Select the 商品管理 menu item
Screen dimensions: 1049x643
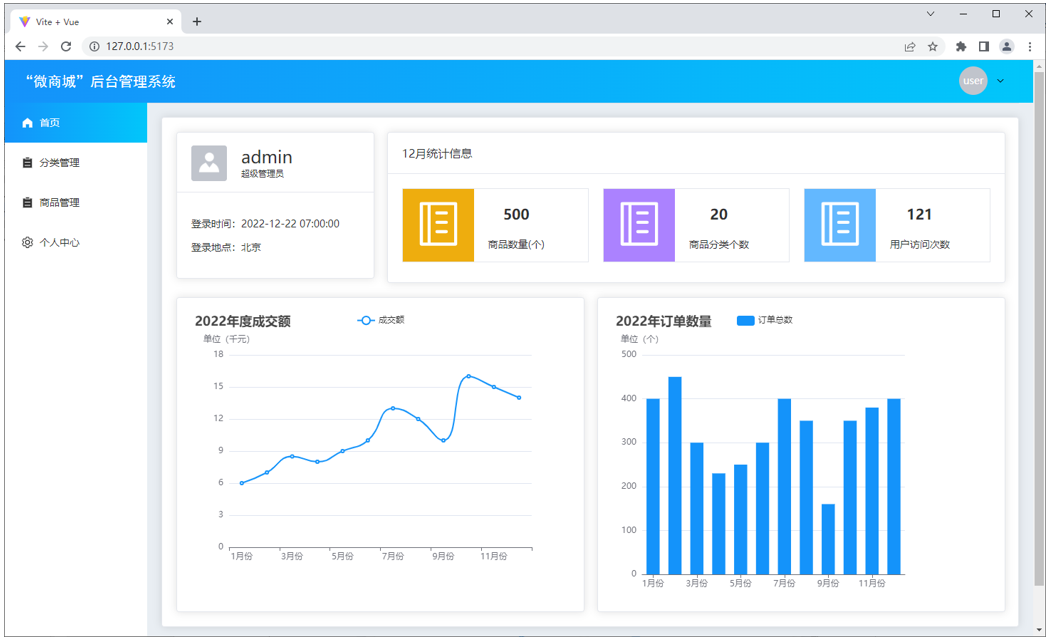click(x=59, y=203)
